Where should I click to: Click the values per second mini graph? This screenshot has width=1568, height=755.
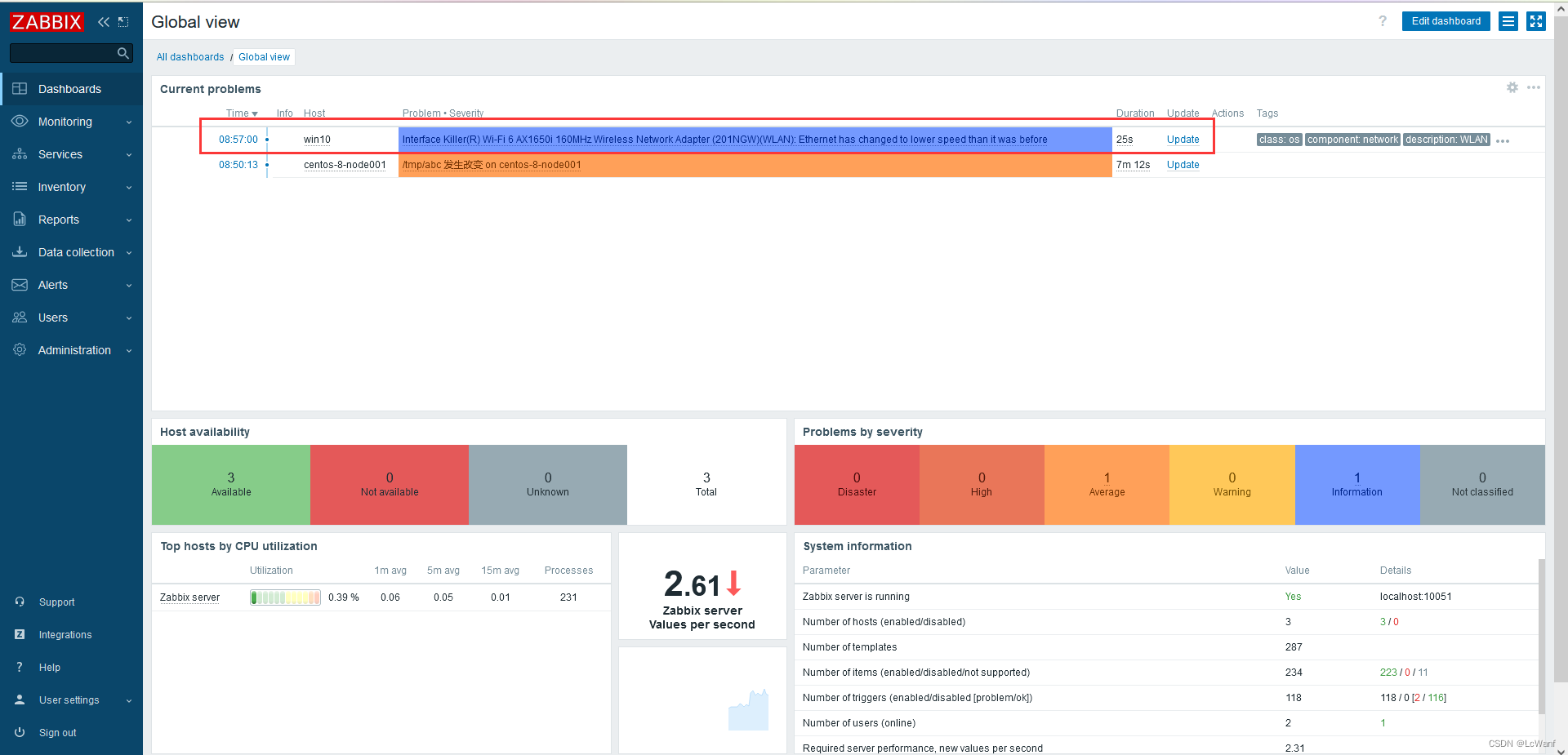point(748,709)
